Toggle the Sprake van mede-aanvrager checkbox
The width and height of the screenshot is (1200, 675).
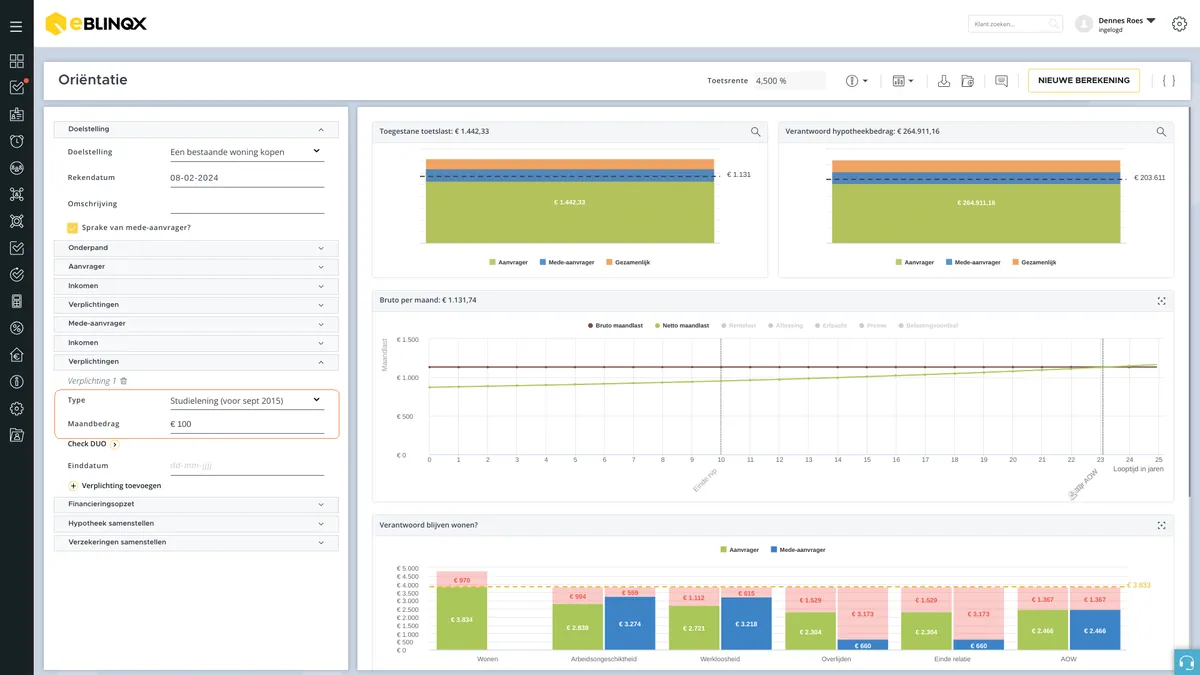click(72, 227)
